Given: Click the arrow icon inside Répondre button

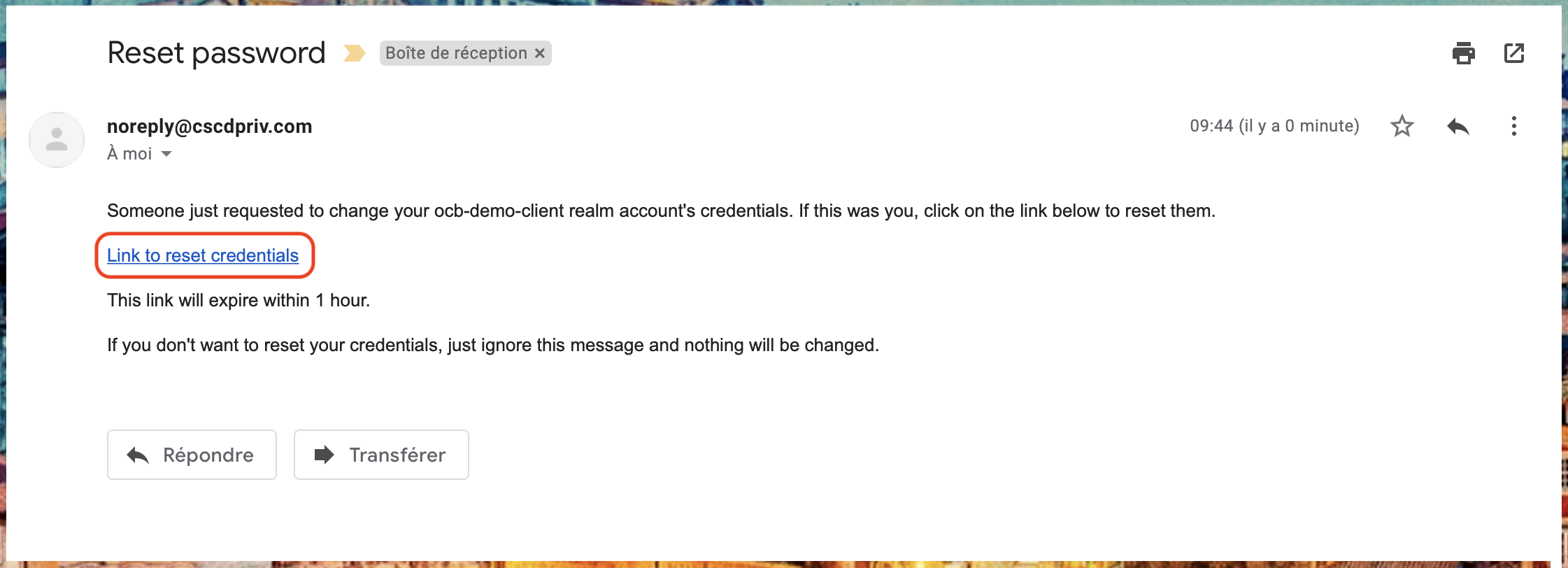Looking at the screenshot, I should click(x=138, y=455).
